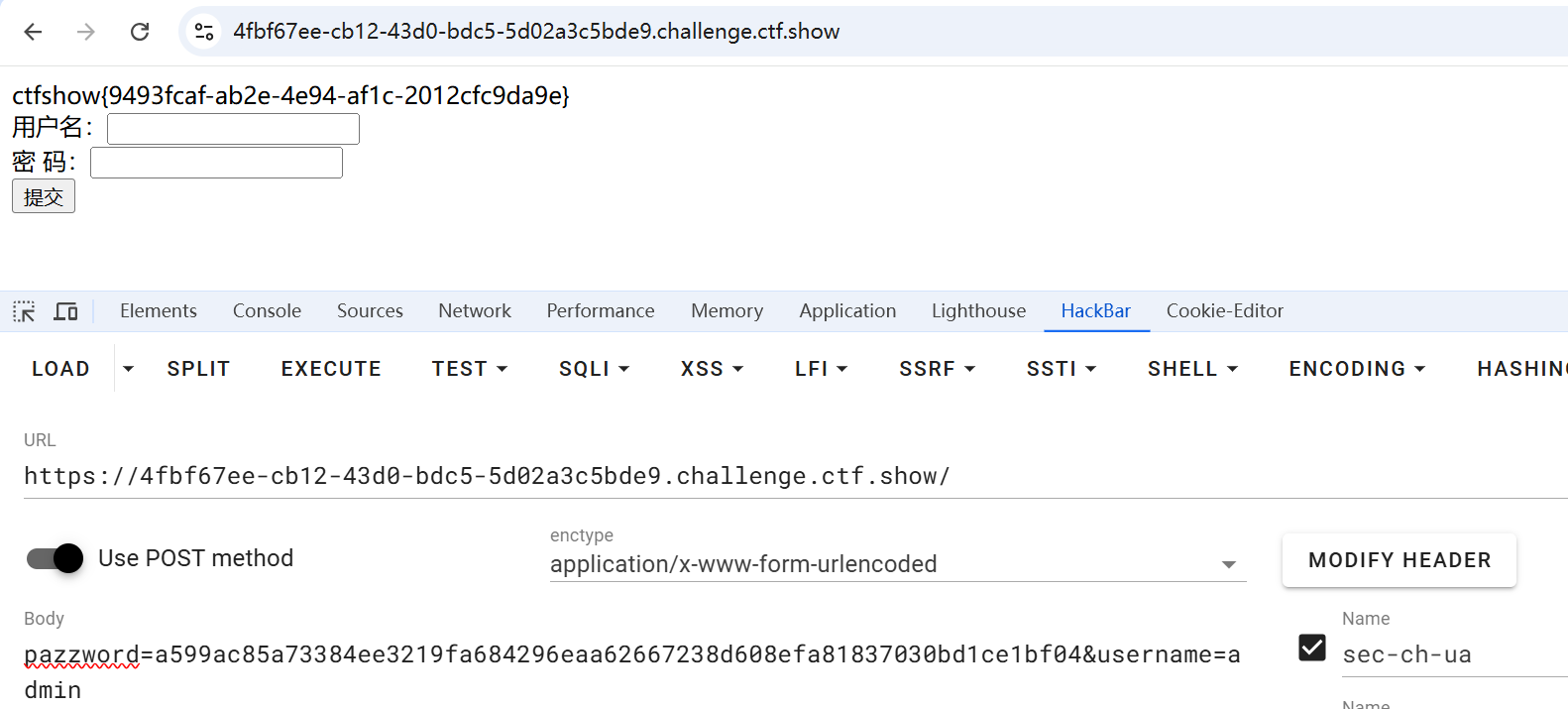
Task: Activate the DevTools inspect element picker
Action: tap(24, 311)
